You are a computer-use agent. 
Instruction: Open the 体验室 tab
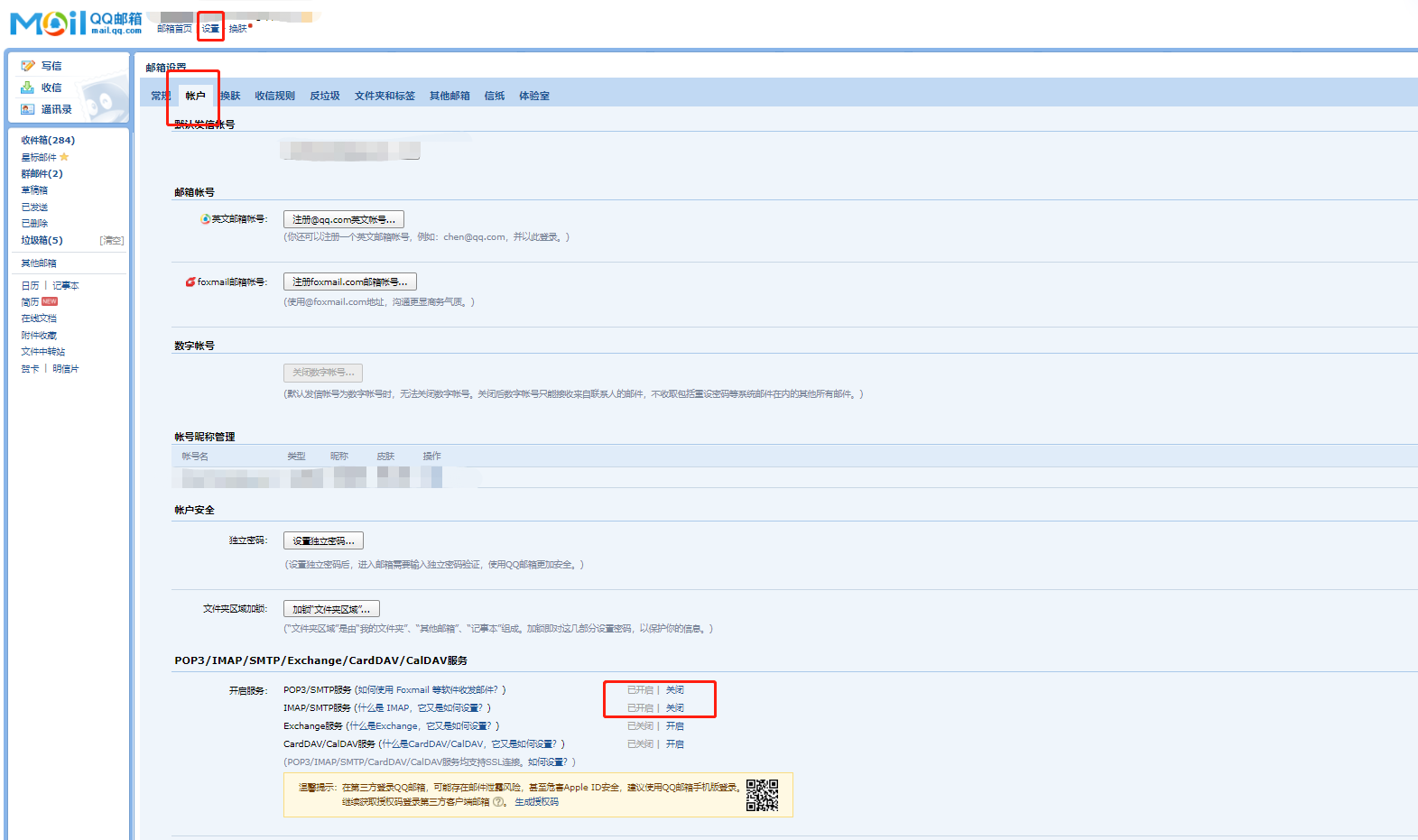tap(534, 96)
